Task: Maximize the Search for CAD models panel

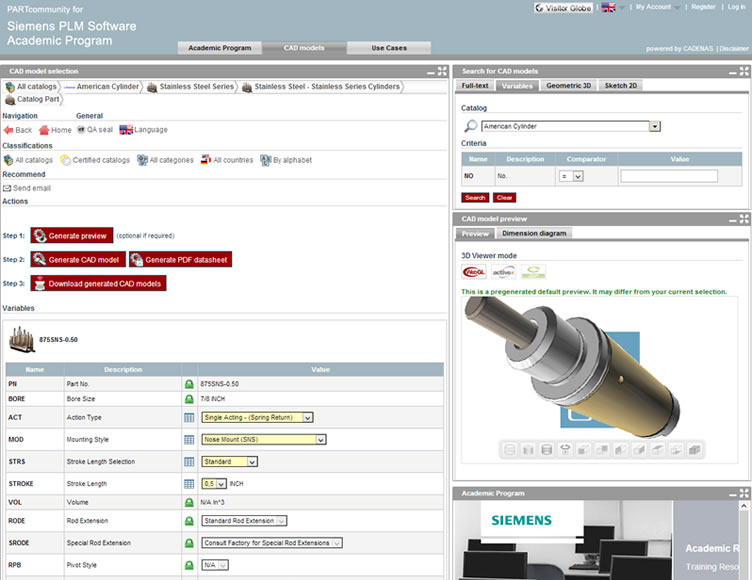Action: point(744,71)
